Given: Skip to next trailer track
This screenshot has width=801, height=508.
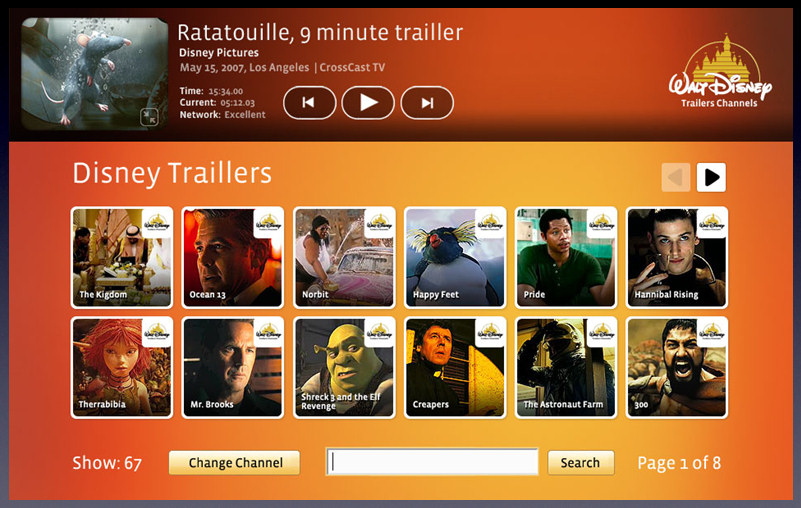Looking at the screenshot, I should click(x=427, y=103).
